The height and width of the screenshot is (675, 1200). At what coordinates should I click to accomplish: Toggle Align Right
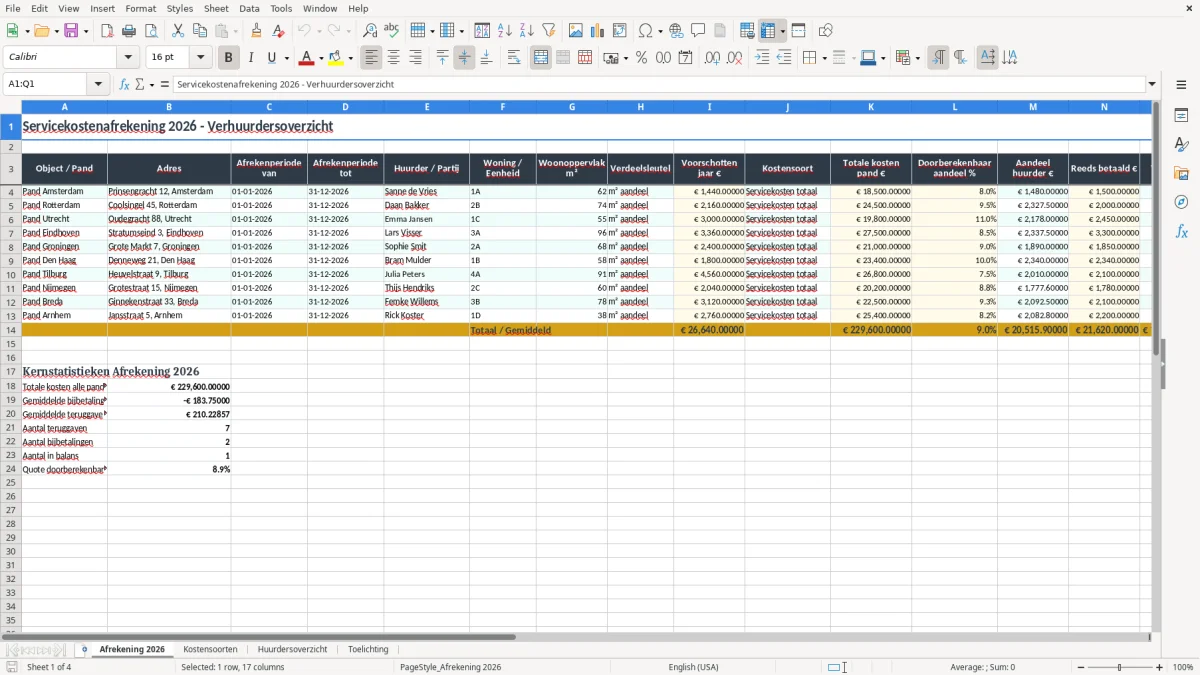[x=416, y=58]
